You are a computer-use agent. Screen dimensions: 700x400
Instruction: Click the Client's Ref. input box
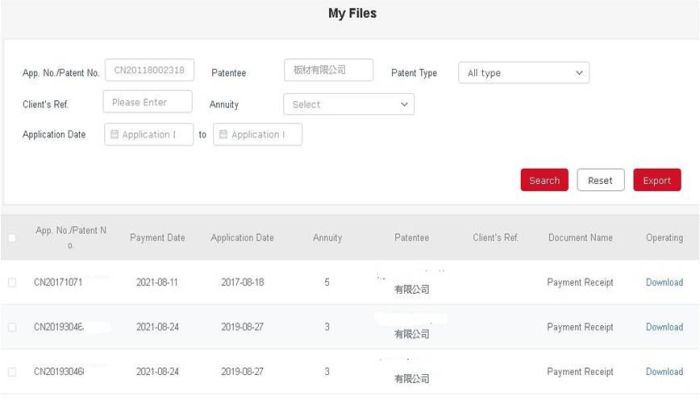click(x=147, y=102)
